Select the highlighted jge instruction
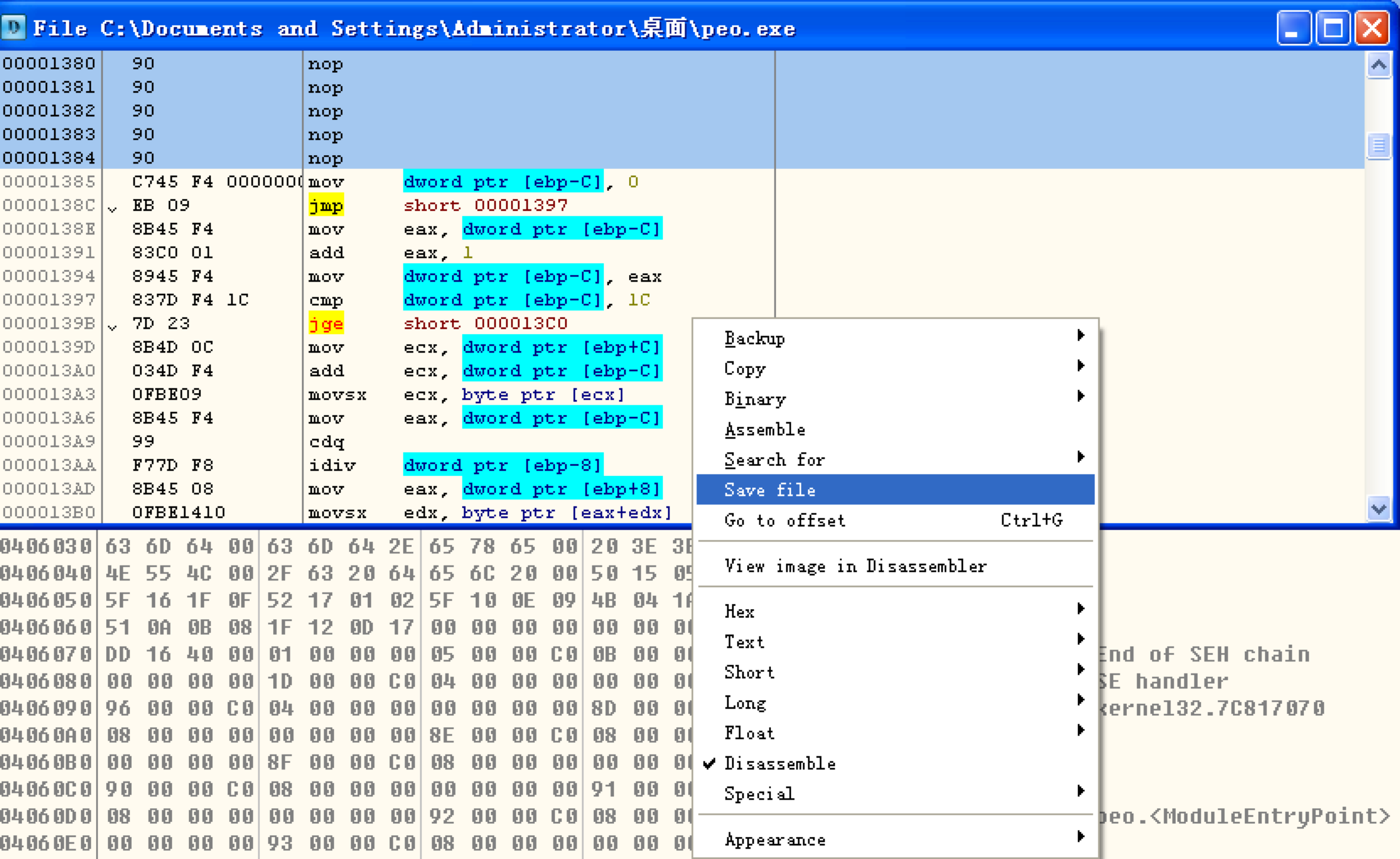The height and width of the screenshot is (859, 1400). tap(325, 323)
